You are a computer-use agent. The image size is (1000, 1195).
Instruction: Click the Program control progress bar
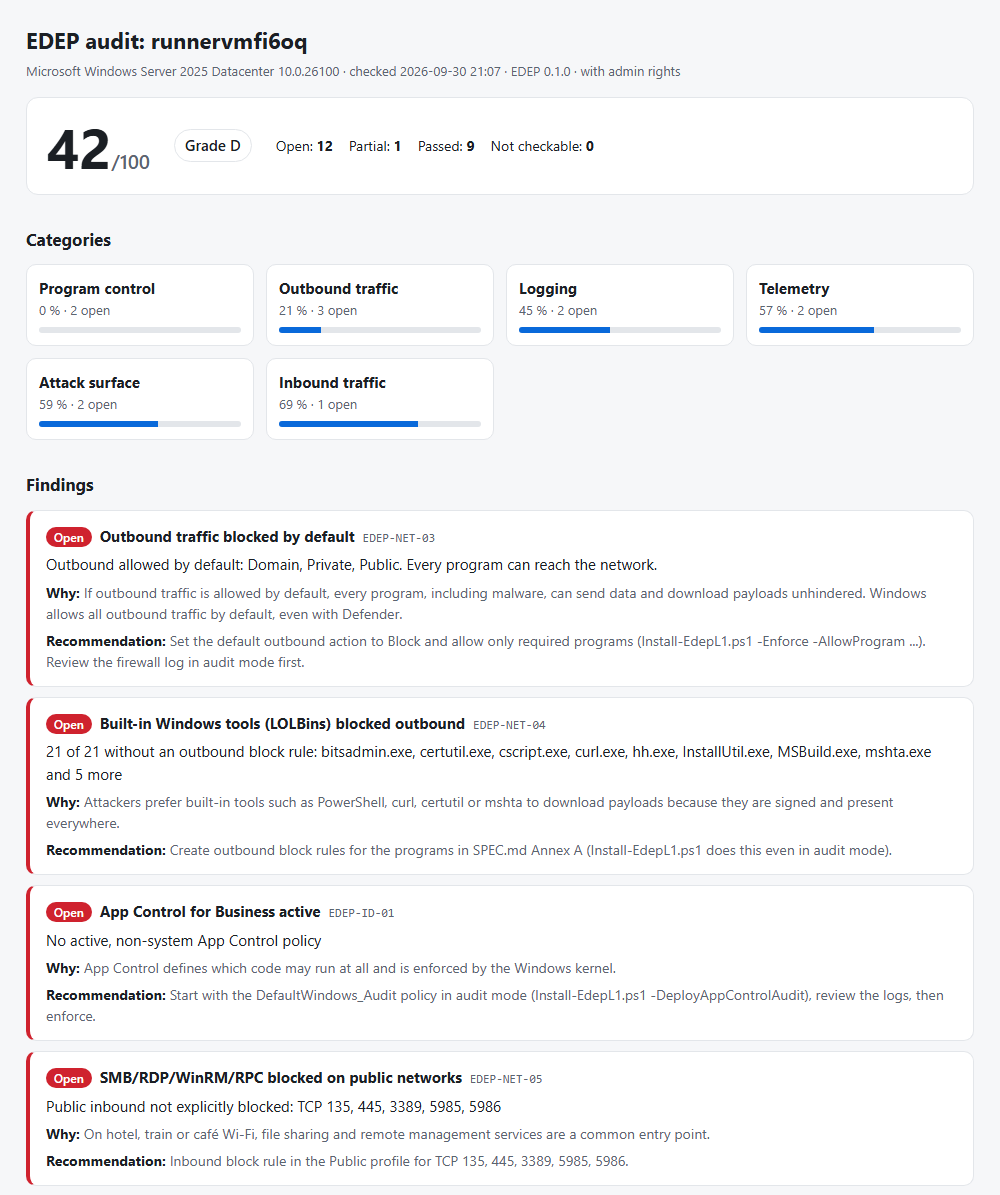coord(140,330)
